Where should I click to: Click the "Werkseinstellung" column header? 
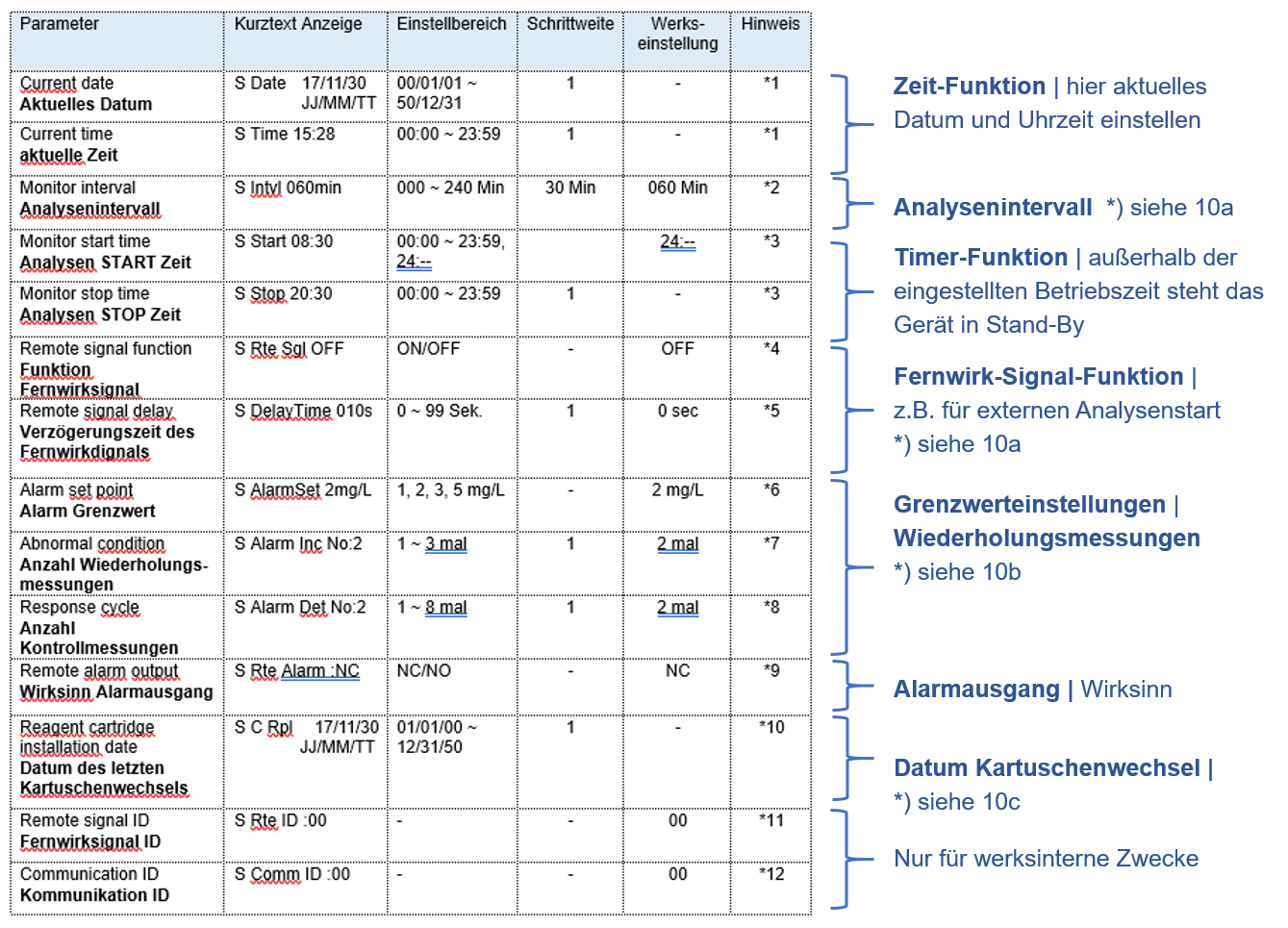pos(677,34)
